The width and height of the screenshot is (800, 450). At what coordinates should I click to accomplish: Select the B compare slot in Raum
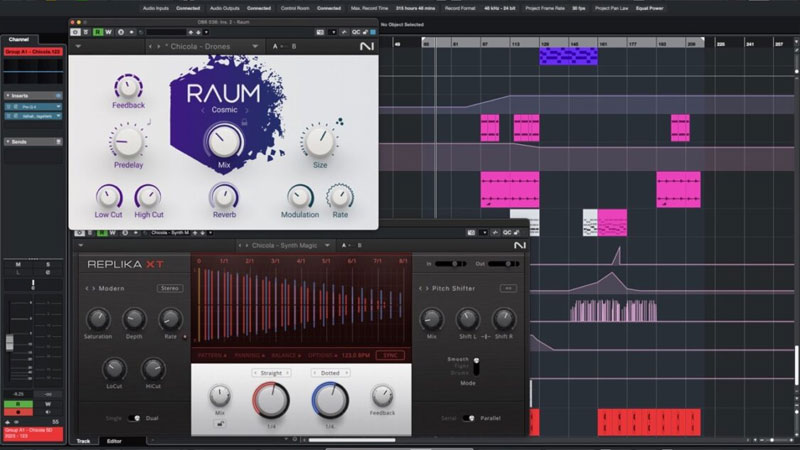[293, 46]
